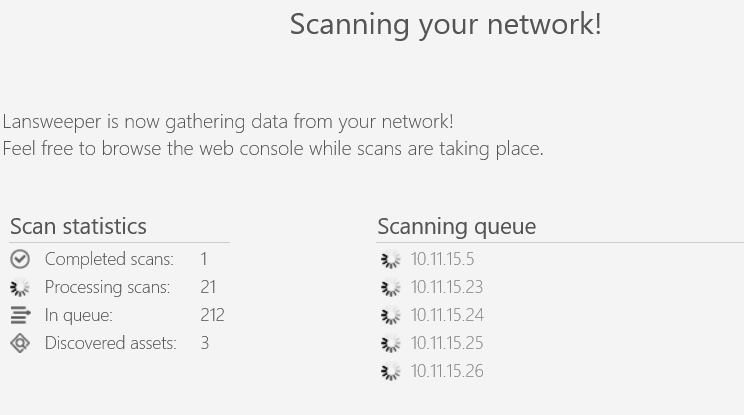The height and width of the screenshot is (415, 744).
Task: Click the spinner beside 10.11.15.24
Action: tap(391, 316)
